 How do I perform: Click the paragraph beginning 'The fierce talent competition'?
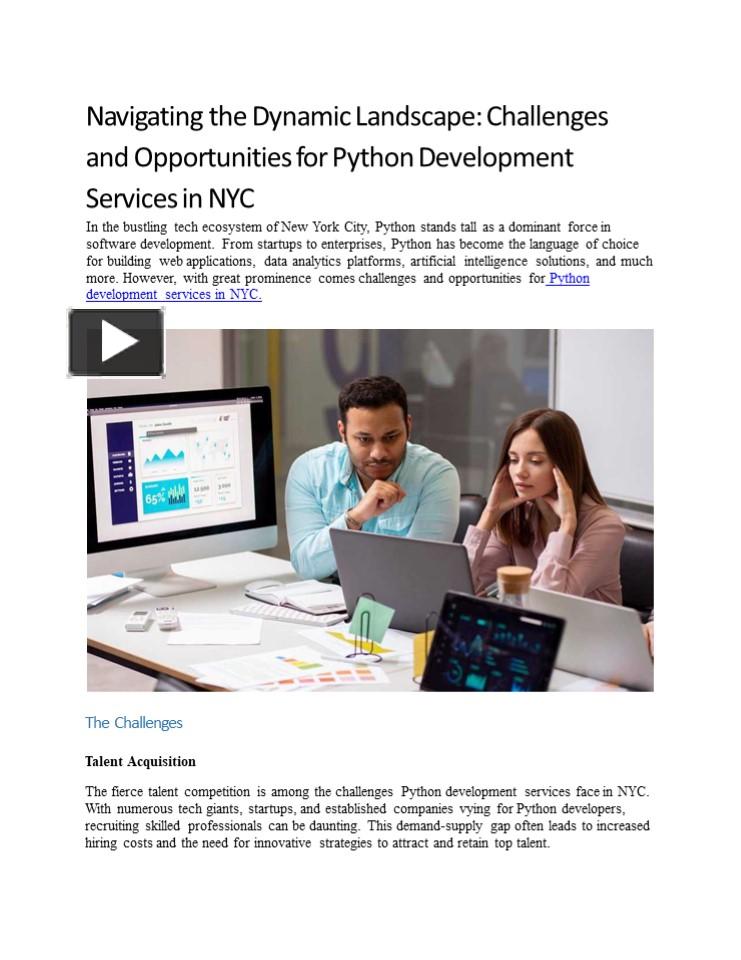pos(367,818)
